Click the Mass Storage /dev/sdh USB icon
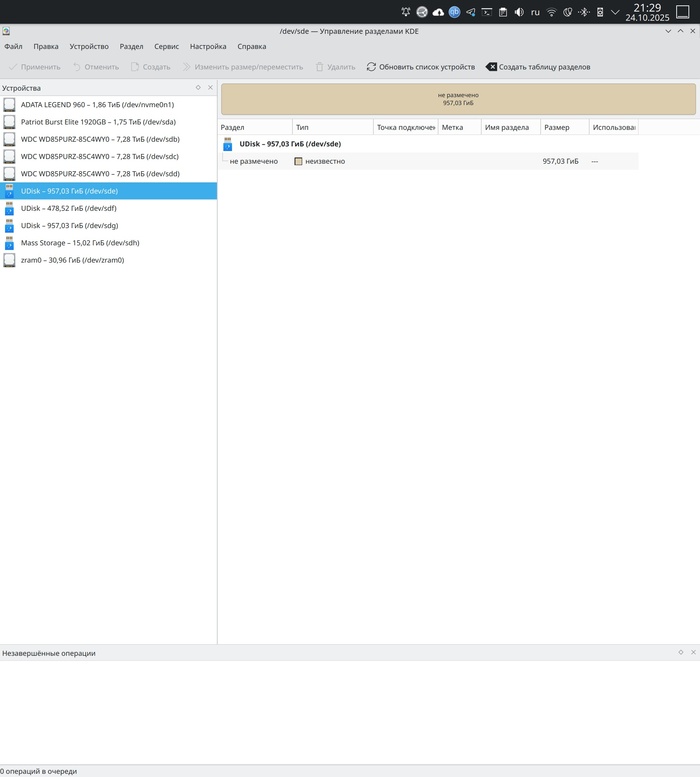Screen dimensions: 700x777 pos(10,242)
